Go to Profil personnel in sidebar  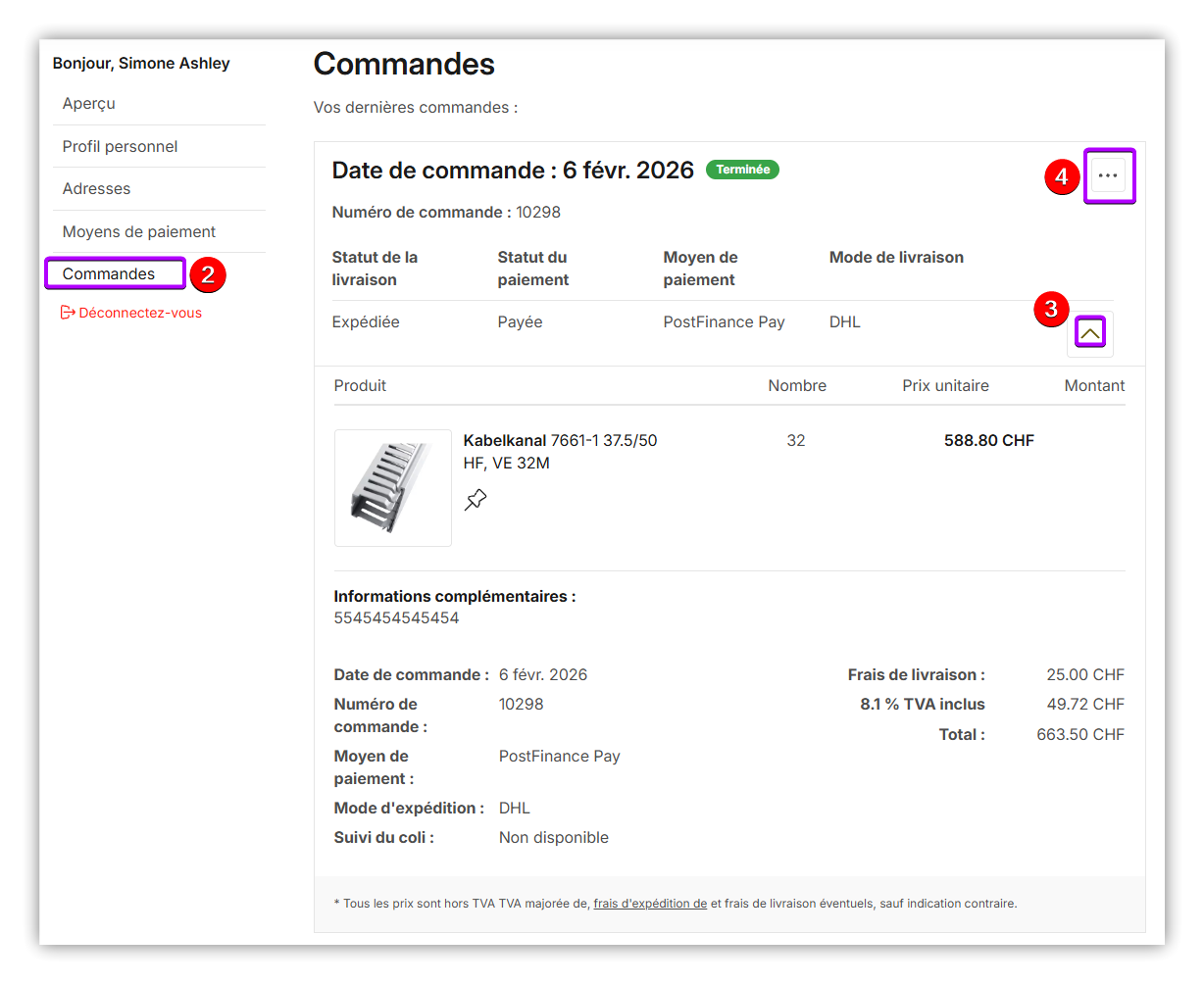[x=120, y=147]
